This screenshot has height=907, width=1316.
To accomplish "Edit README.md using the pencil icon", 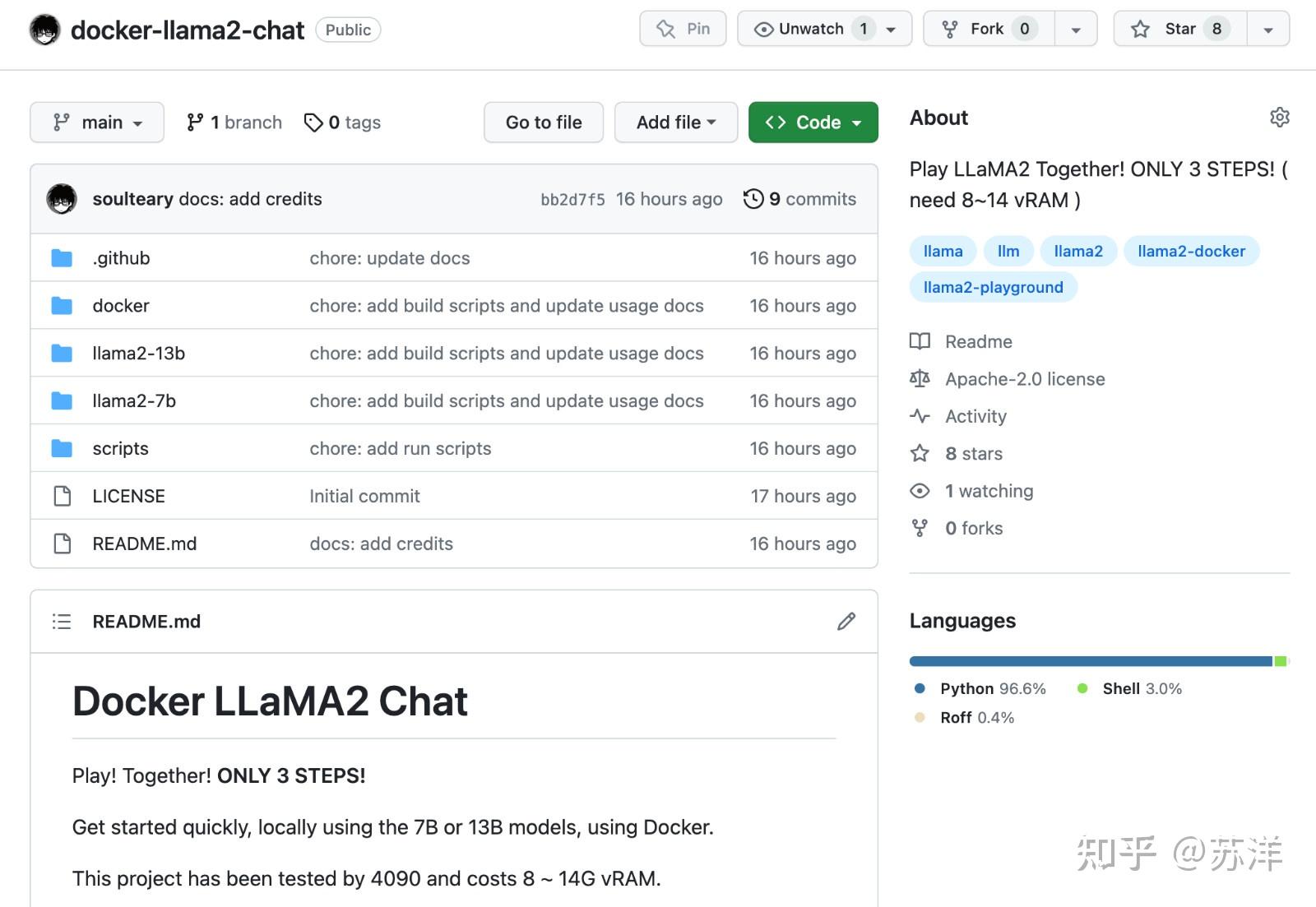I will click(x=846, y=621).
